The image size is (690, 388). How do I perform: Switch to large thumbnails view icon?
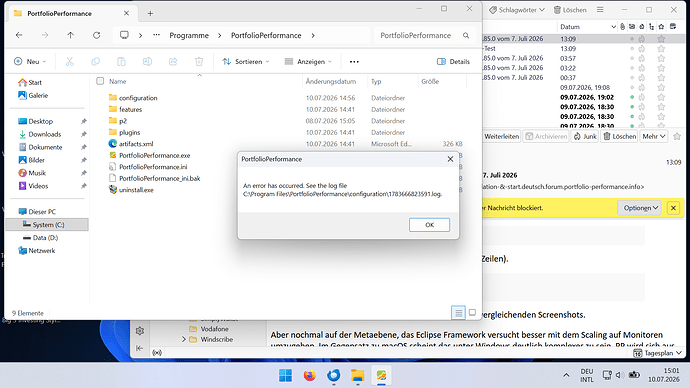[x=472, y=313]
